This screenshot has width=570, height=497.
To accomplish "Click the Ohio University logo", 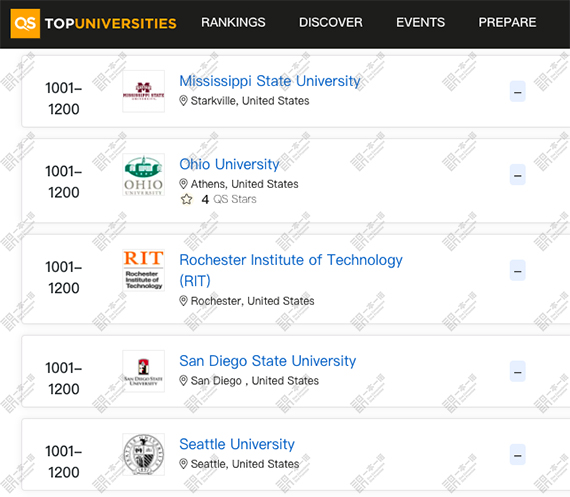I will coord(144,175).
